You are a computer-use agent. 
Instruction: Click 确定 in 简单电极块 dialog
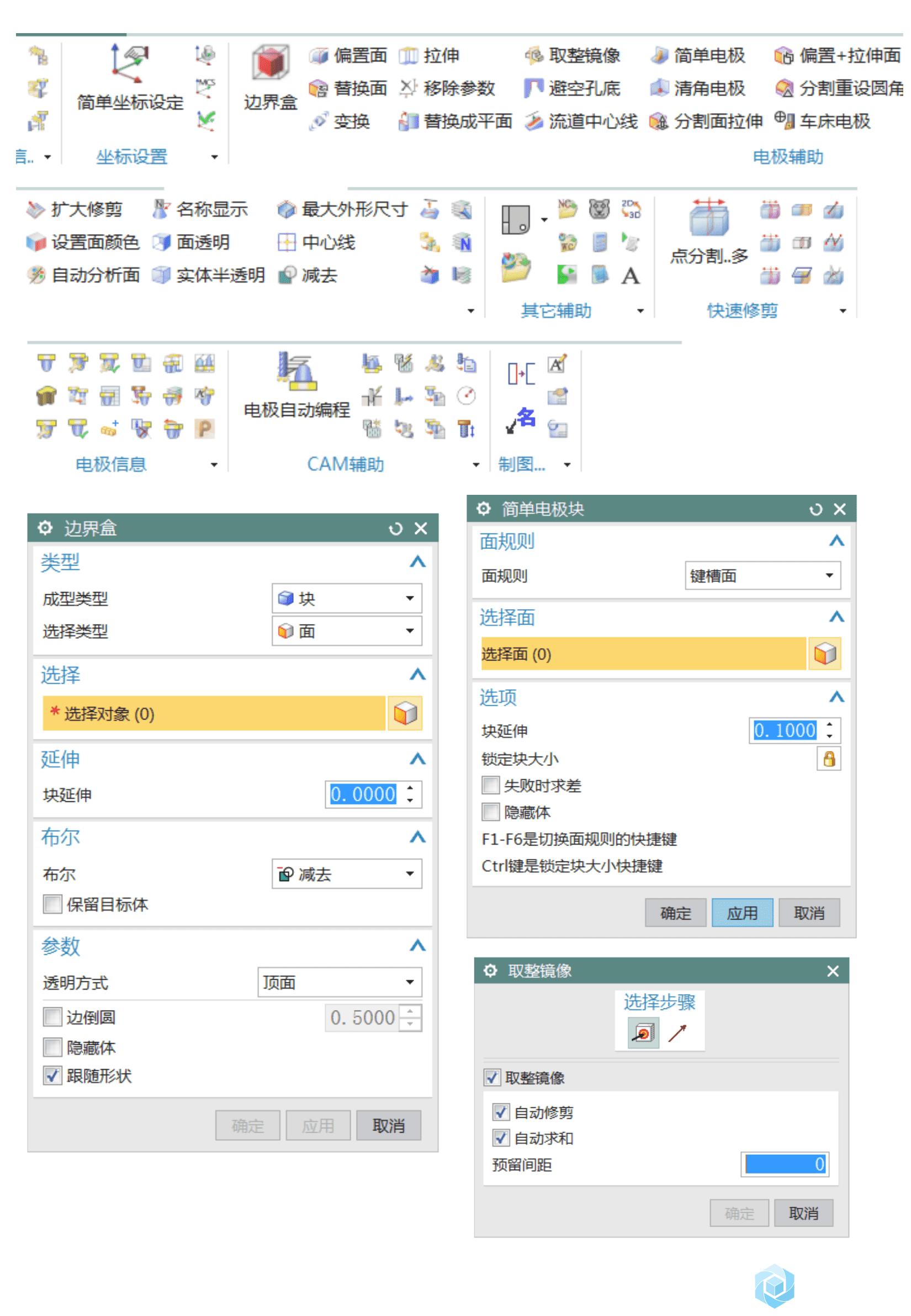coord(676,912)
